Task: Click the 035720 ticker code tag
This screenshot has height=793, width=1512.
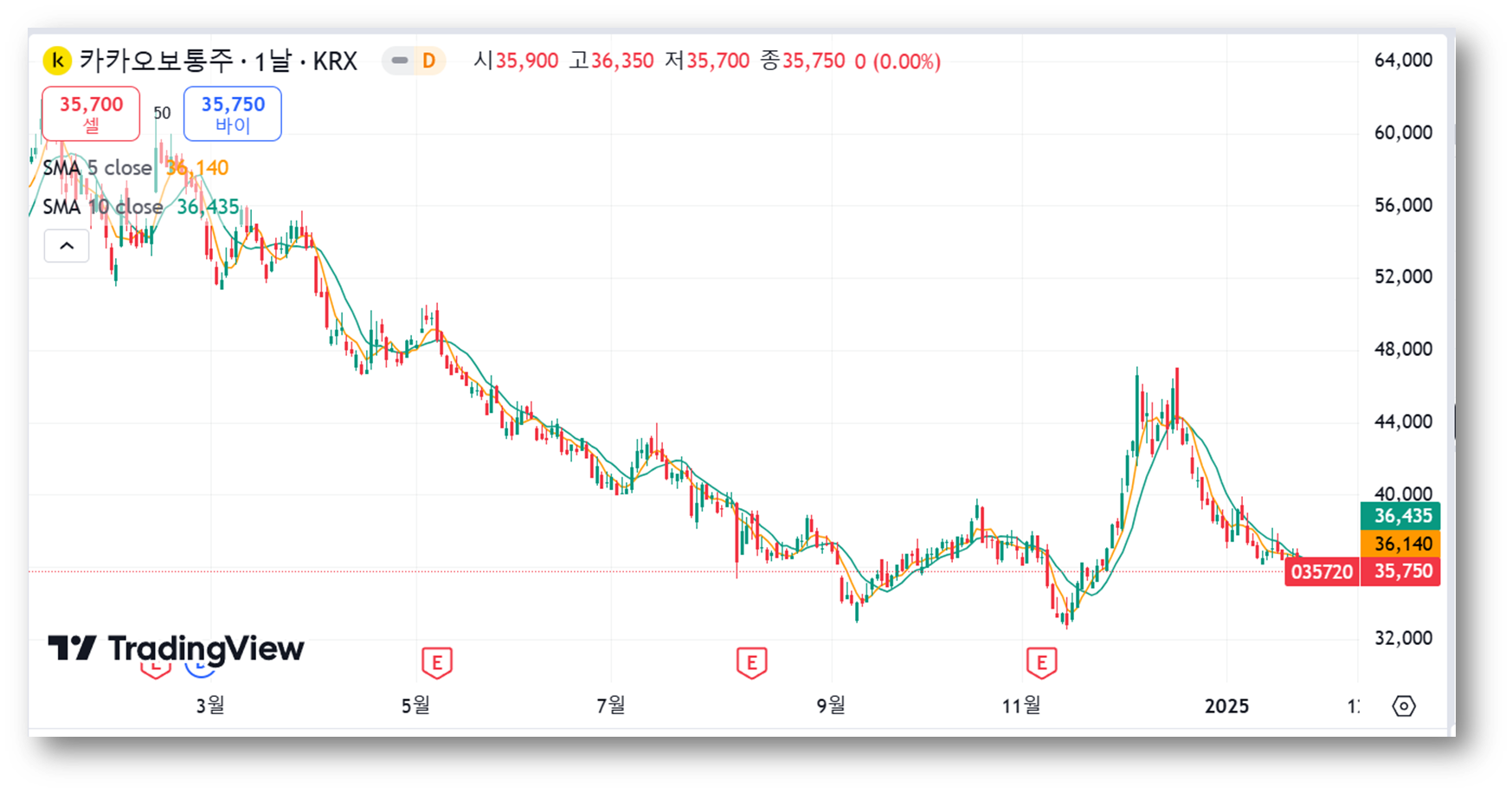Action: [x=1322, y=571]
